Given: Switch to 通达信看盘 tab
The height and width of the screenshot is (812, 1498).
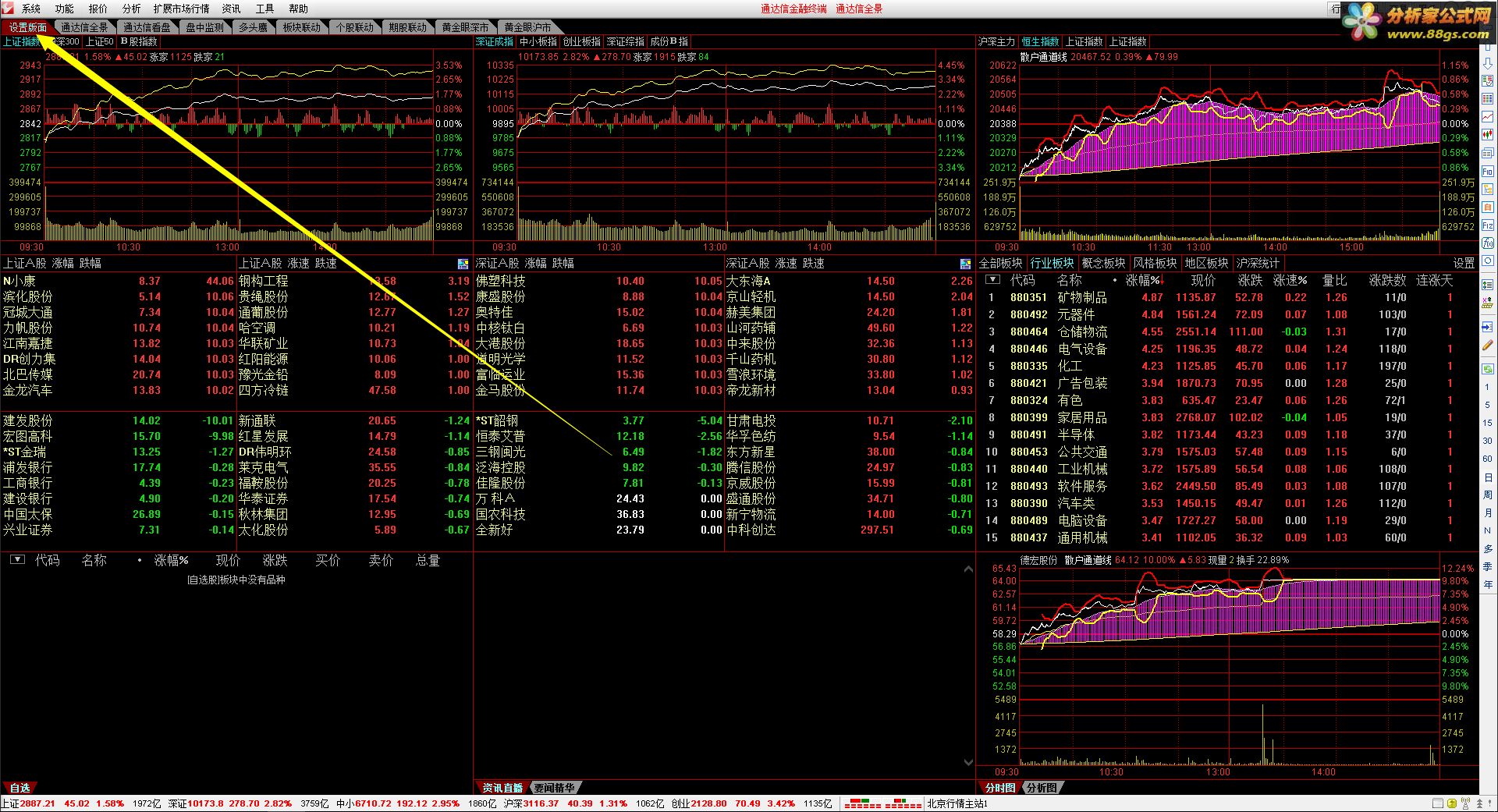Looking at the screenshot, I should [x=147, y=27].
